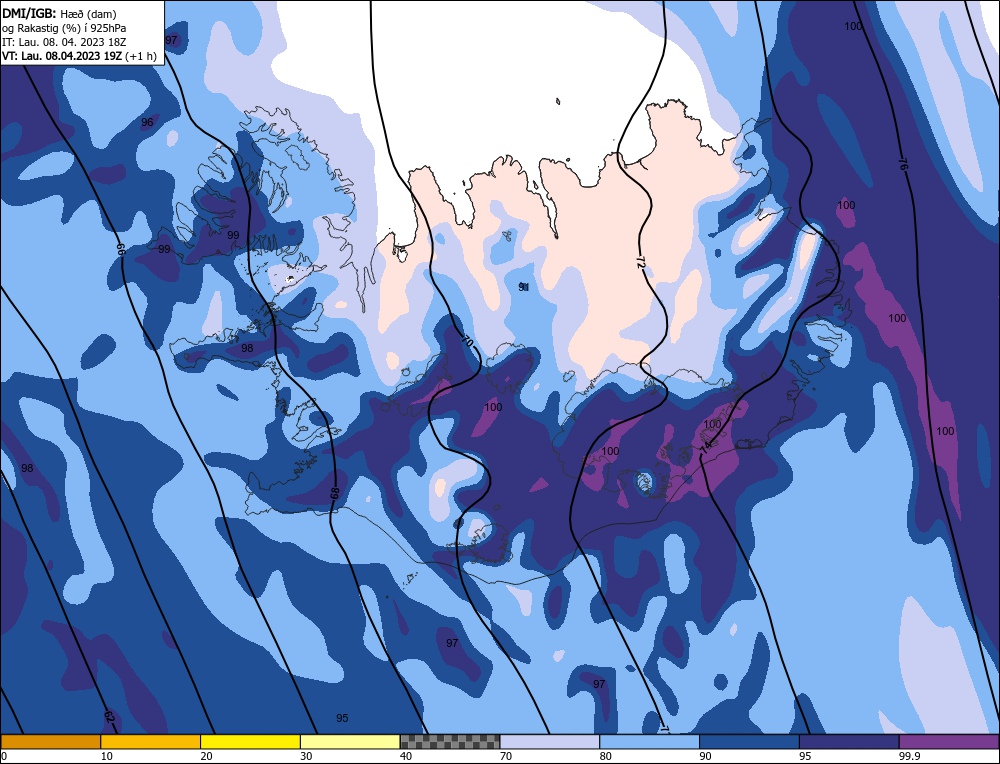Click the '70' contour label on the map
The width and height of the screenshot is (1000, 764).
coord(467,341)
